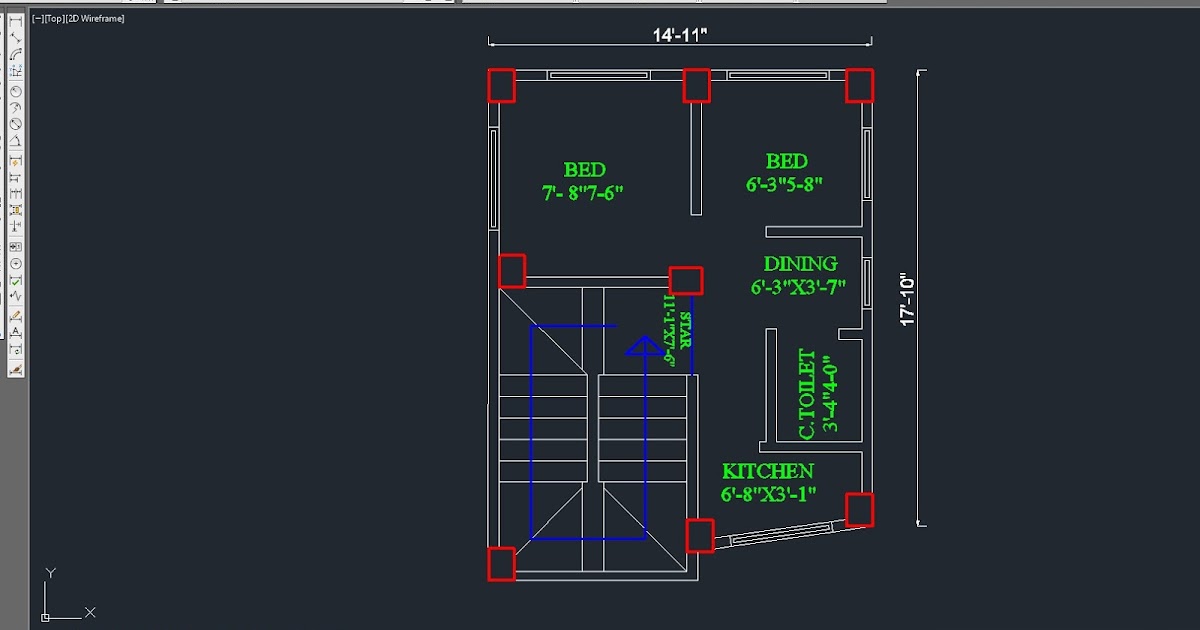1200x630 pixels.
Task: Select the Linear Dimension tool
Action: [x=14, y=20]
